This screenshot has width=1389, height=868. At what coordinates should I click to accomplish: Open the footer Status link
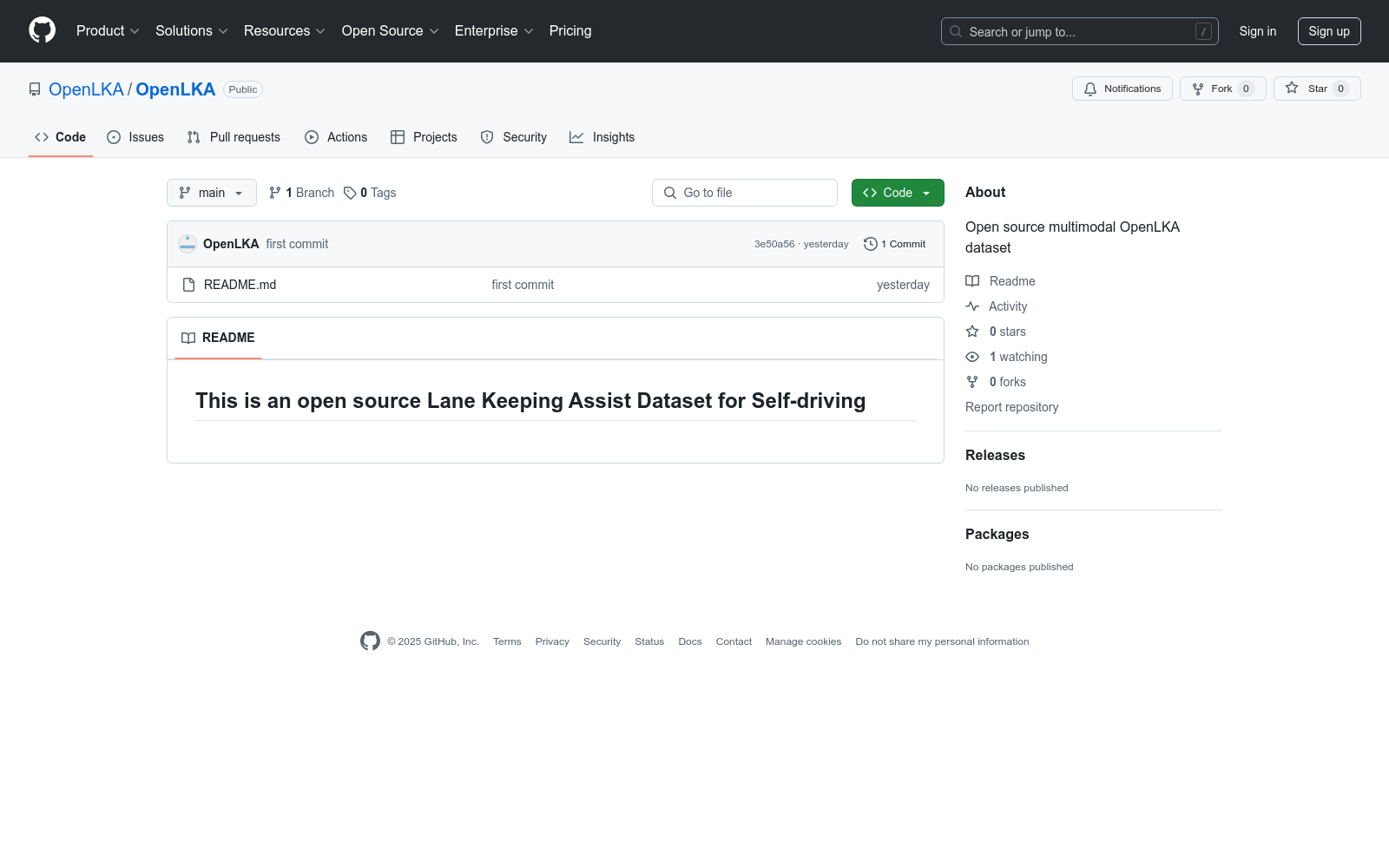click(649, 641)
